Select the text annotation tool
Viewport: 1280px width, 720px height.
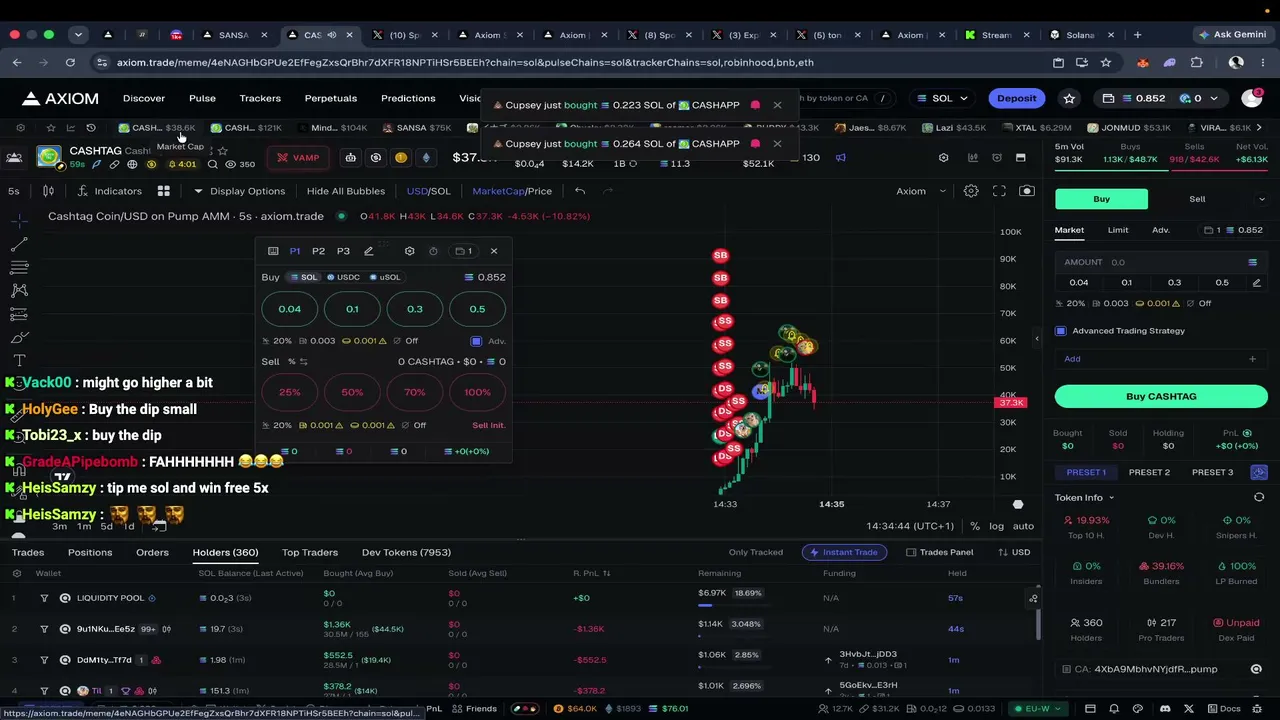click(x=19, y=361)
